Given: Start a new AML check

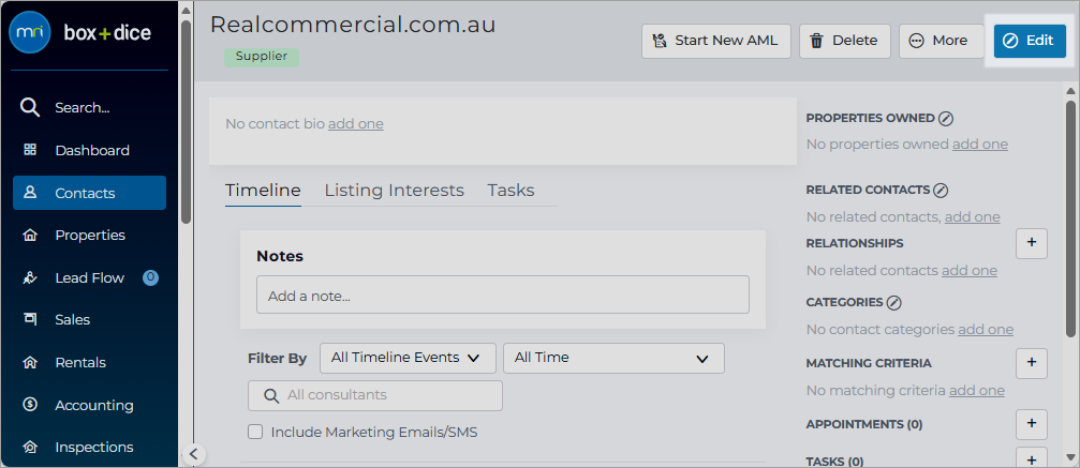Looking at the screenshot, I should (x=716, y=41).
